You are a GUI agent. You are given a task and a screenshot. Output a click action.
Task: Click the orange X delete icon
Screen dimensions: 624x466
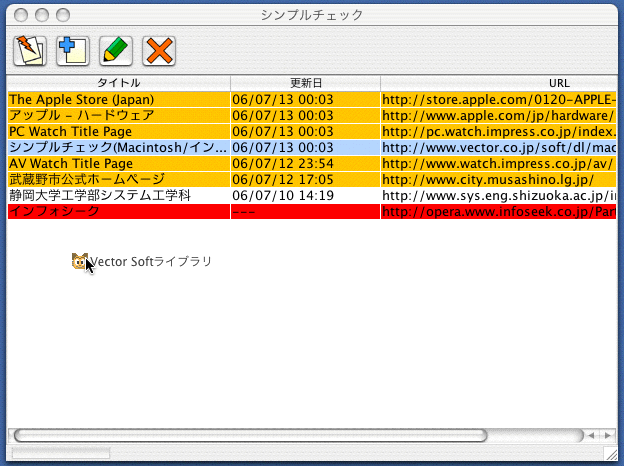coord(159,51)
